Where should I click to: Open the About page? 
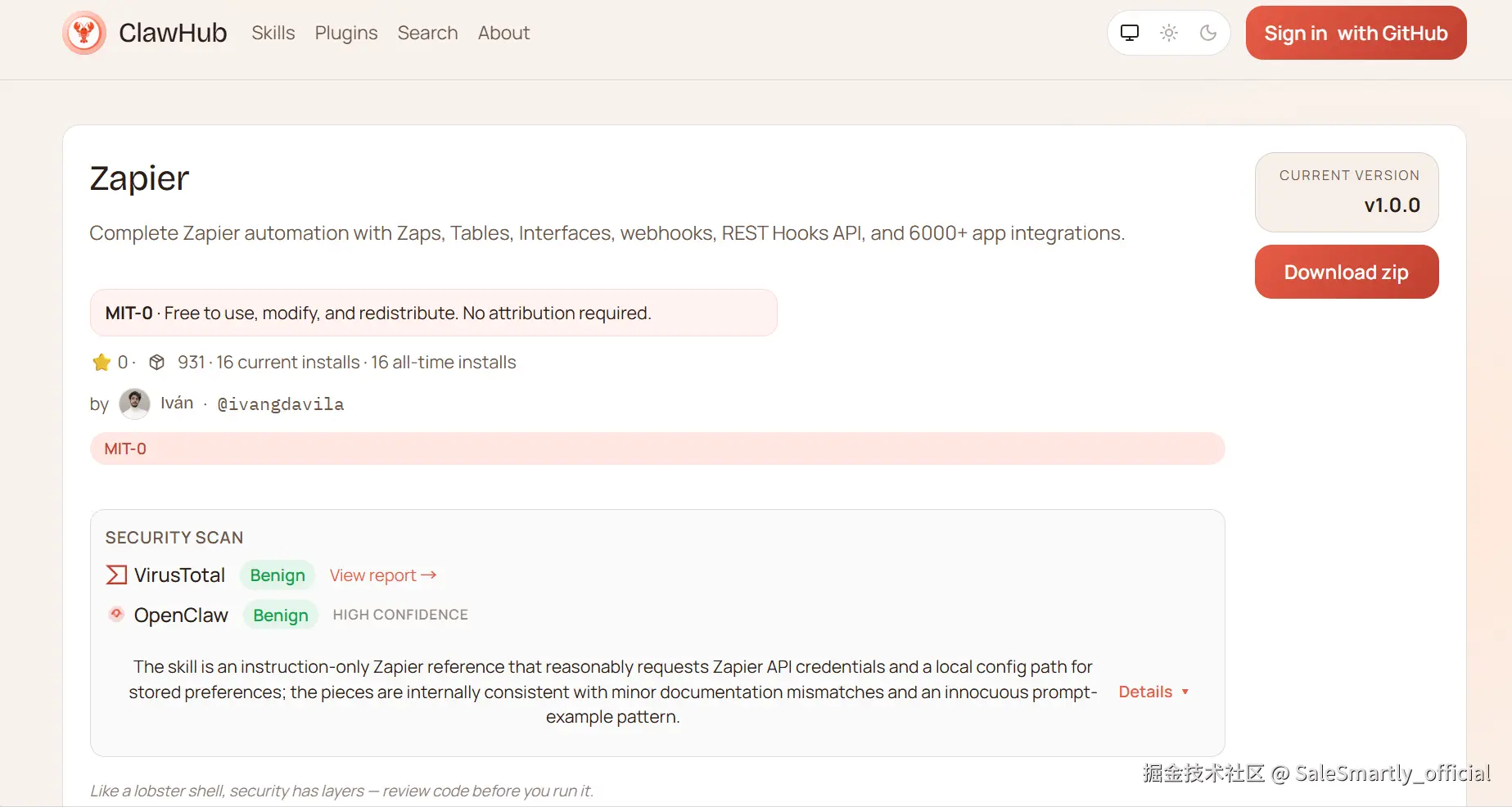click(503, 33)
